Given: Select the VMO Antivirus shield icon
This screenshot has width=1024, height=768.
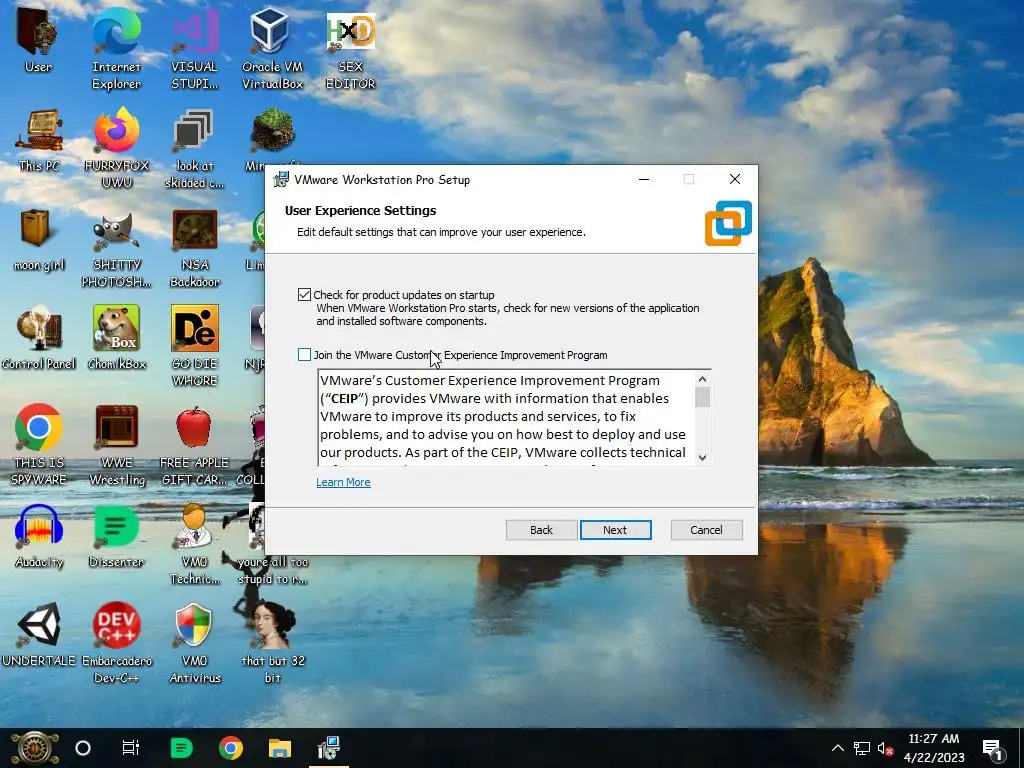Looking at the screenshot, I should coord(195,643).
